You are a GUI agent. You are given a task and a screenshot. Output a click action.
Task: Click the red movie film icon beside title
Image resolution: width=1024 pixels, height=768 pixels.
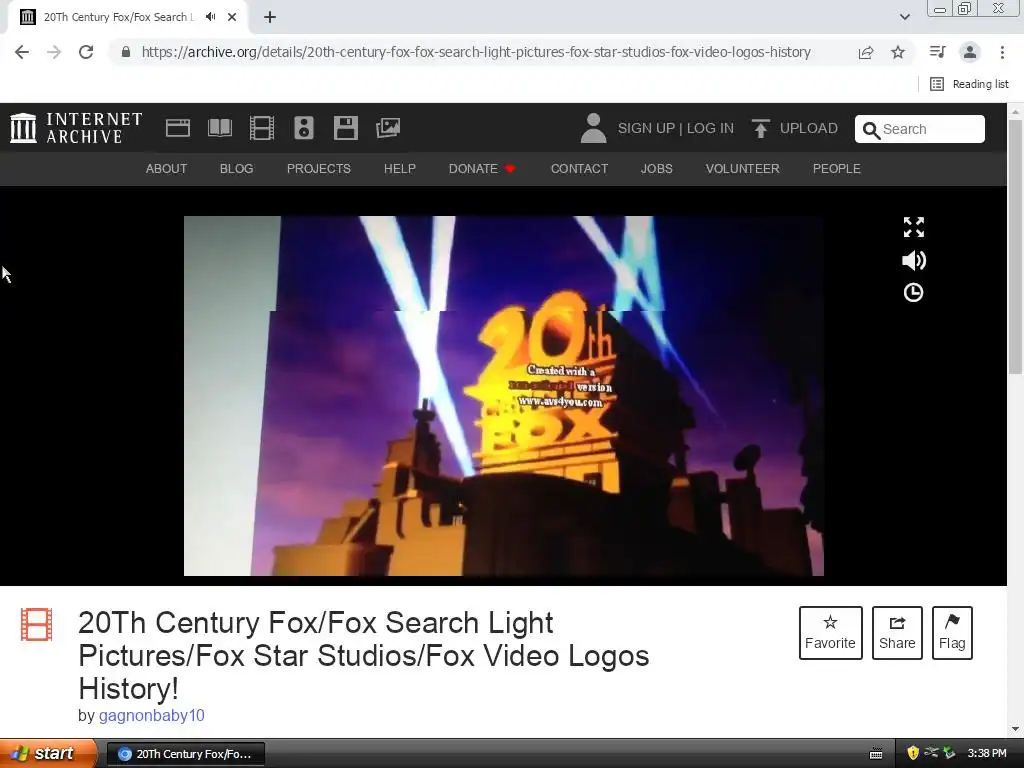point(37,624)
